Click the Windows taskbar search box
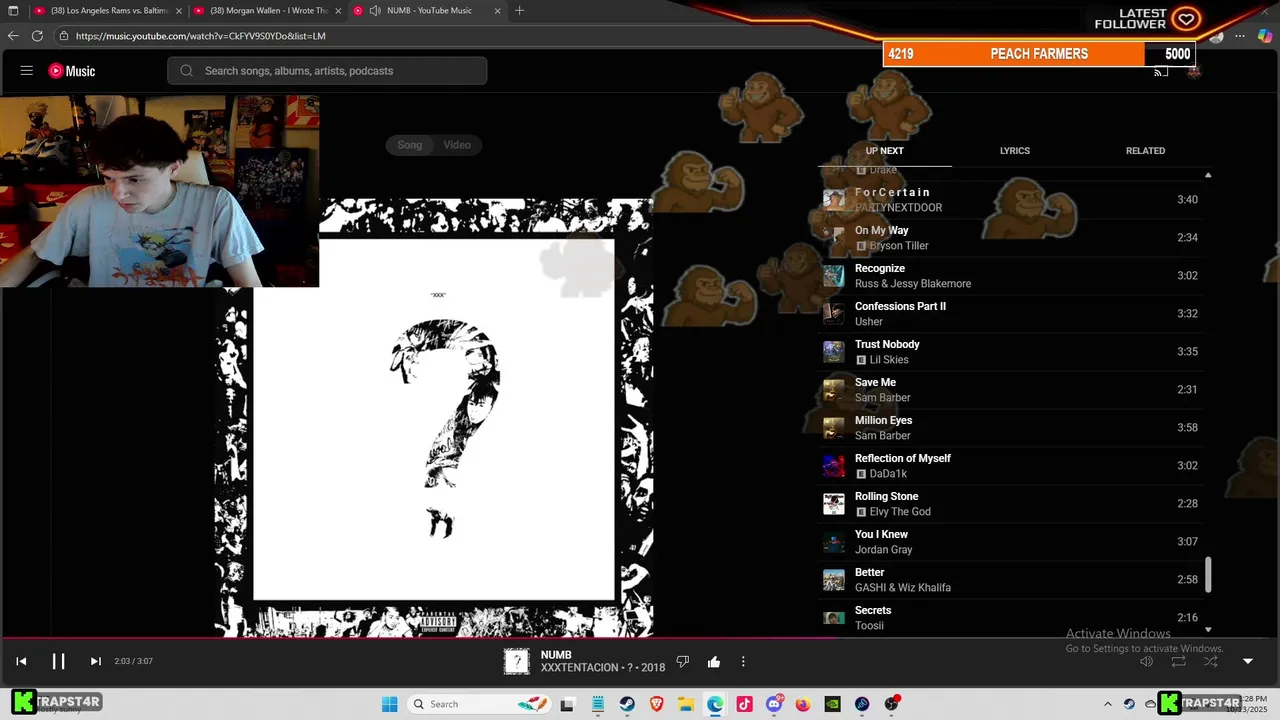 (x=481, y=704)
